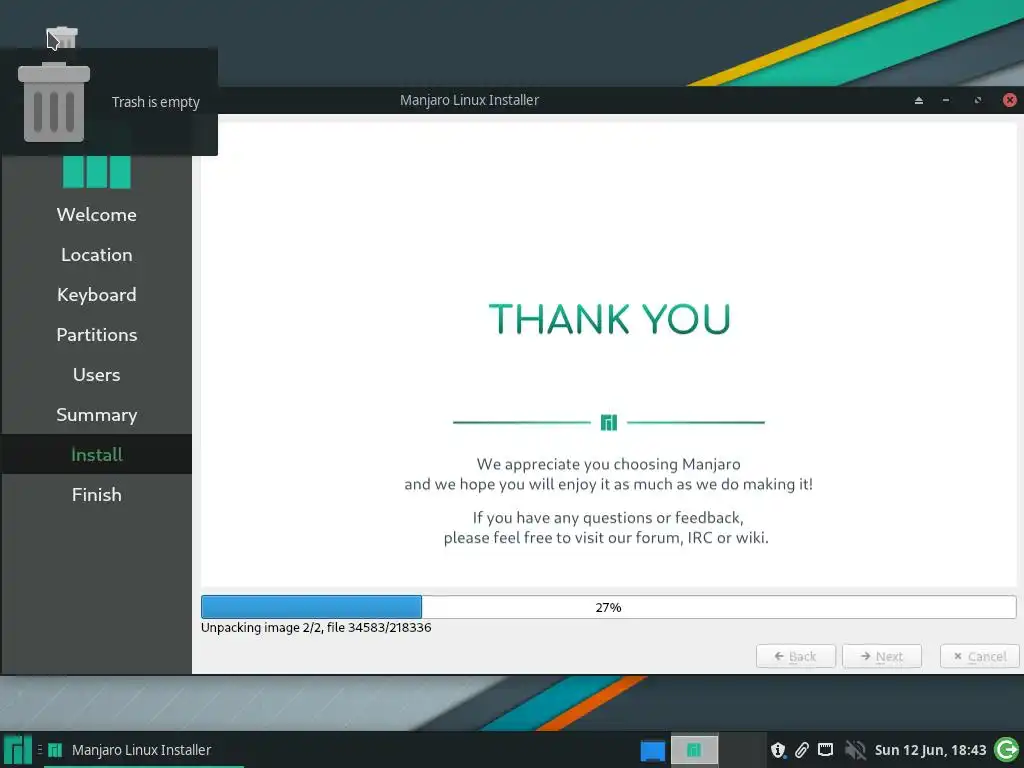Image resolution: width=1024 pixels, height=768 pixels.
Task: Click the show desktop blue icon
Action: coord(652,750)
